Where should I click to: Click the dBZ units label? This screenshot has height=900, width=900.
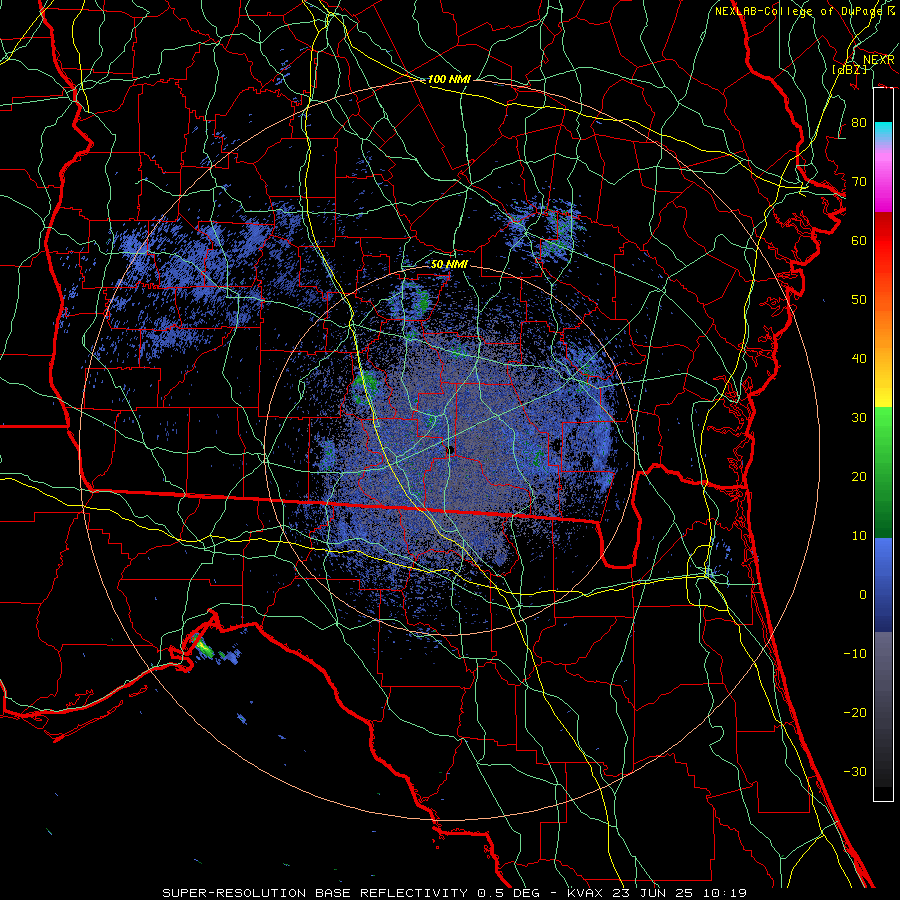849,69
